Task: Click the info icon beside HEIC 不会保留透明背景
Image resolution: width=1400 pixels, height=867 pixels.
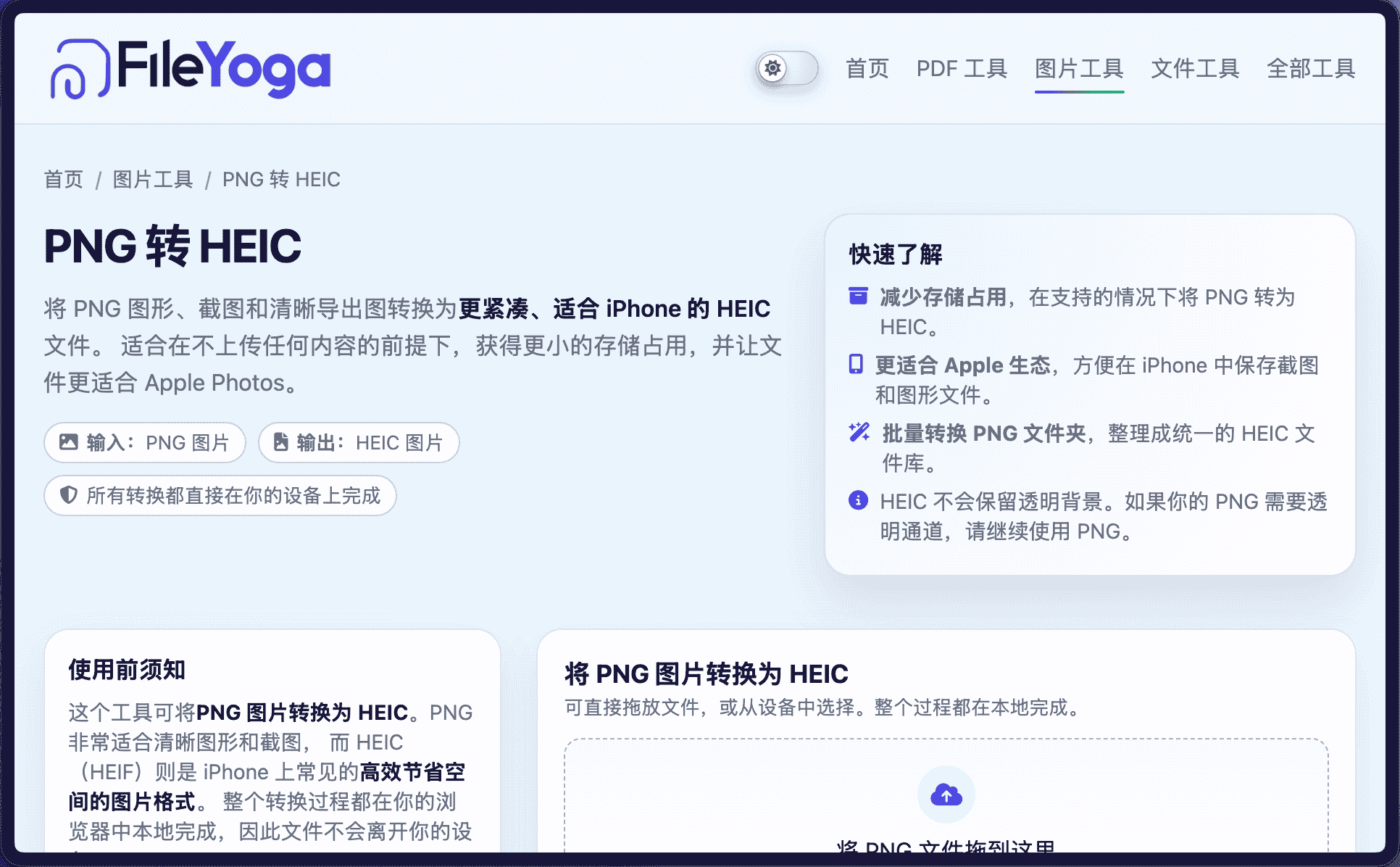Action: (858, 500)
